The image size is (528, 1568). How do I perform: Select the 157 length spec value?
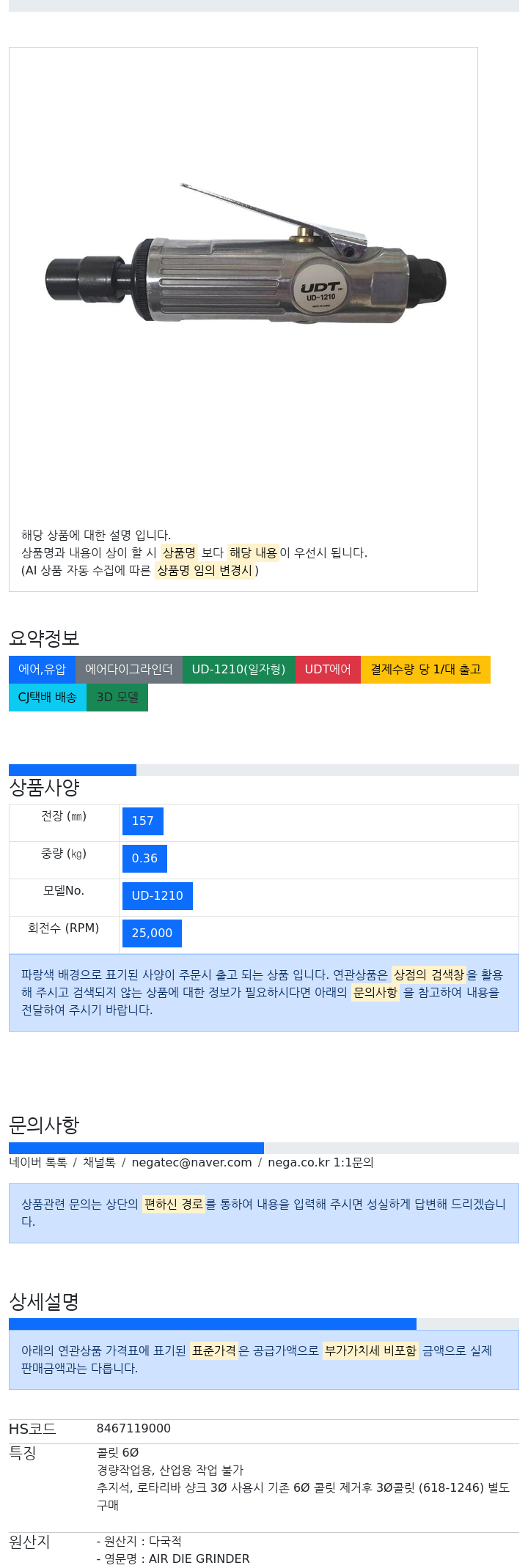143,821
